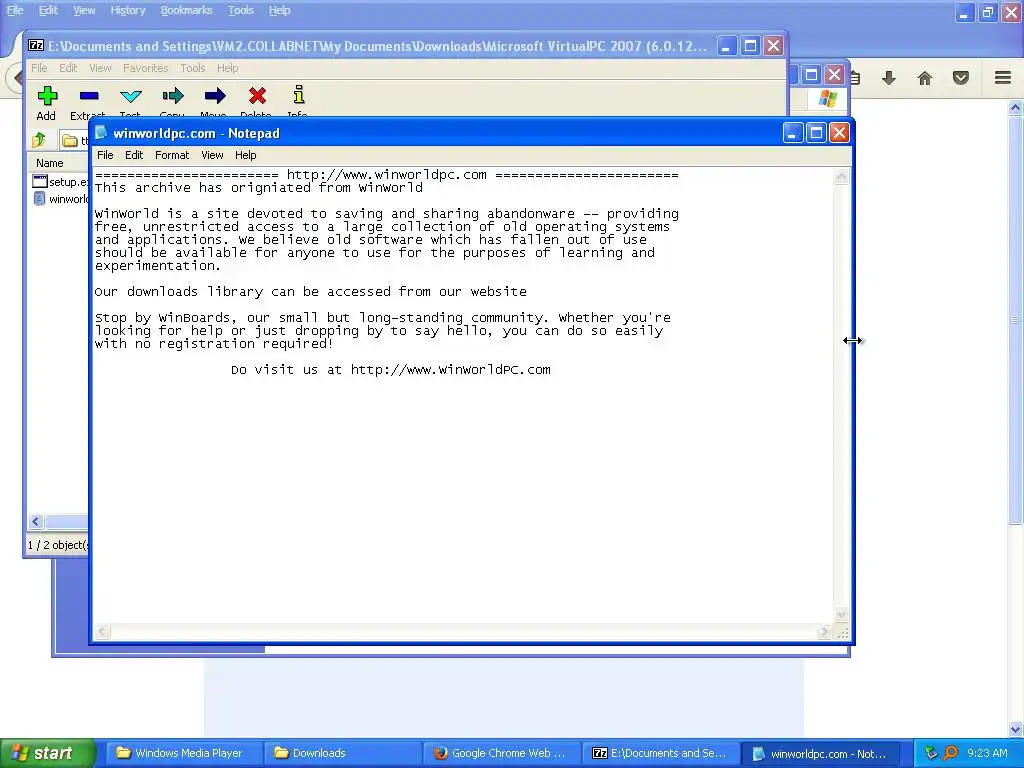The image size is (1024, 768).
Task: Click the 7-Zip up-folder arrow icon
Action: click(x=39, y=139)
